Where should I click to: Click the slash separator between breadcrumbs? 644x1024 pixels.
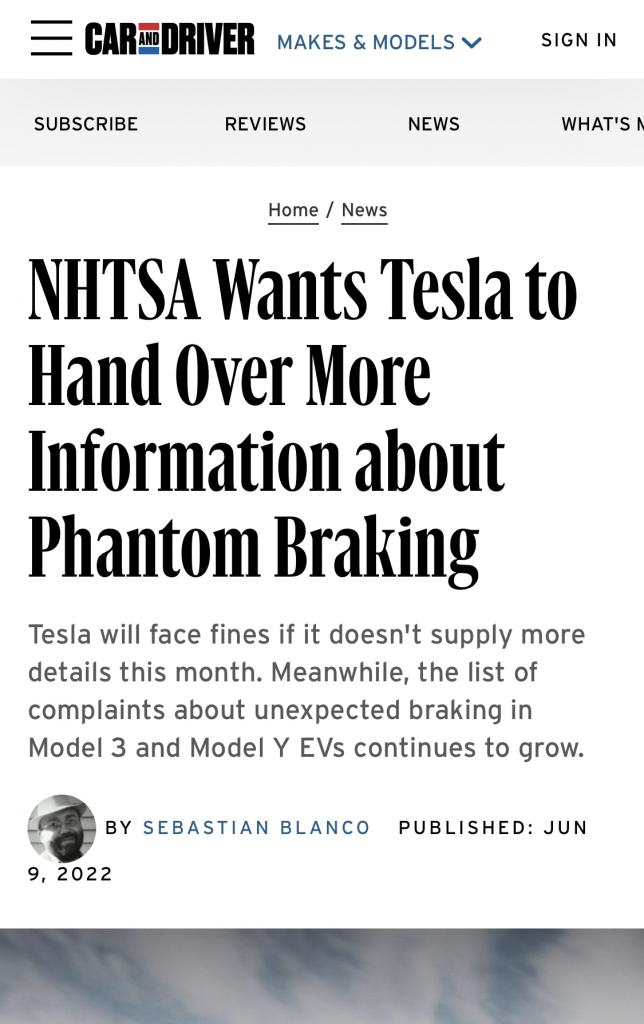(x=330, y=210)
